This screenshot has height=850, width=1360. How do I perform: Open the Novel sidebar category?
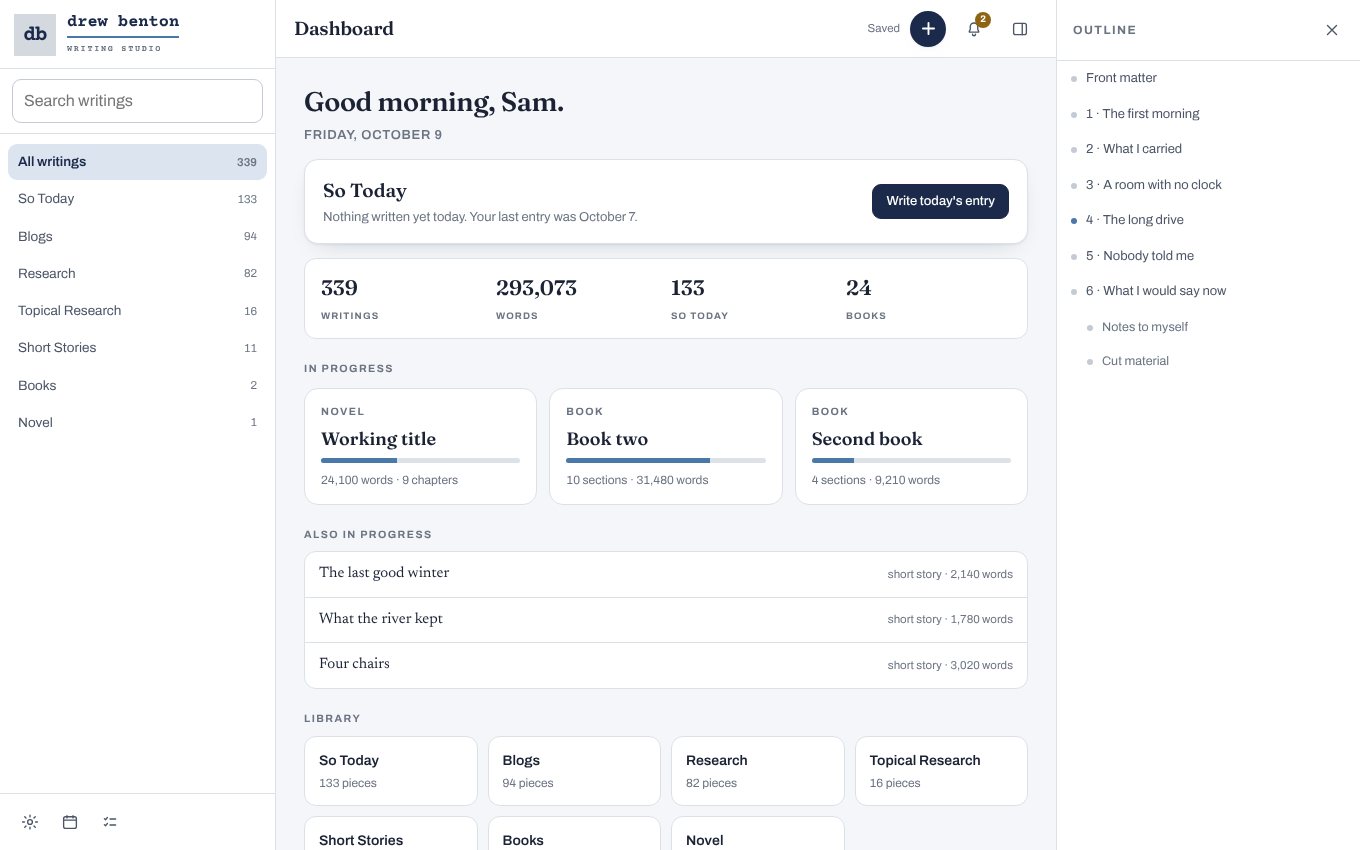pyautogui.click(x=137, y=422)
